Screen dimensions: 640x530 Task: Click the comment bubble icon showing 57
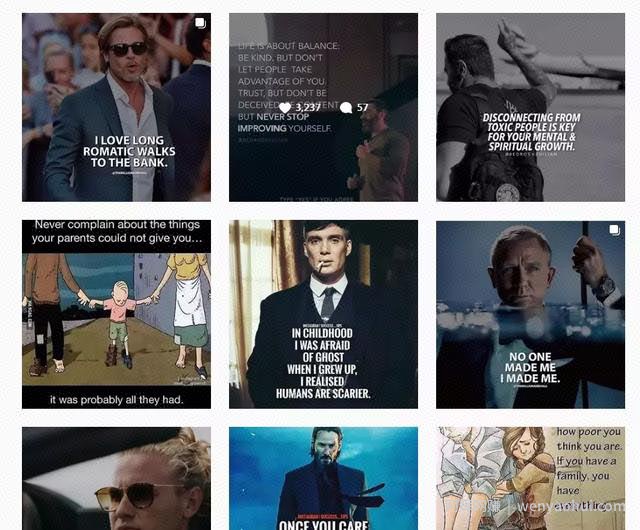pyautogui.click(x=346, y=108)
